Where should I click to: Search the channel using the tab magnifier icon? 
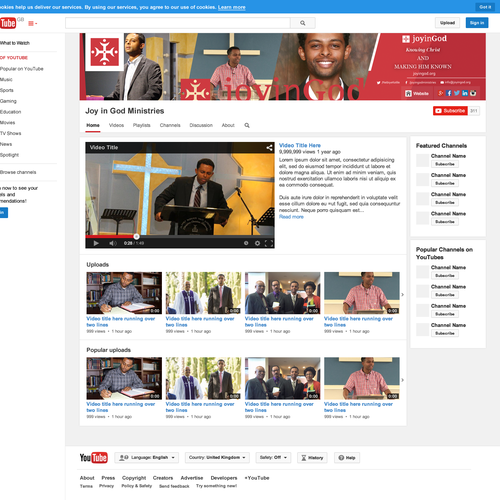pyautogui.click(x=247, y=125)
